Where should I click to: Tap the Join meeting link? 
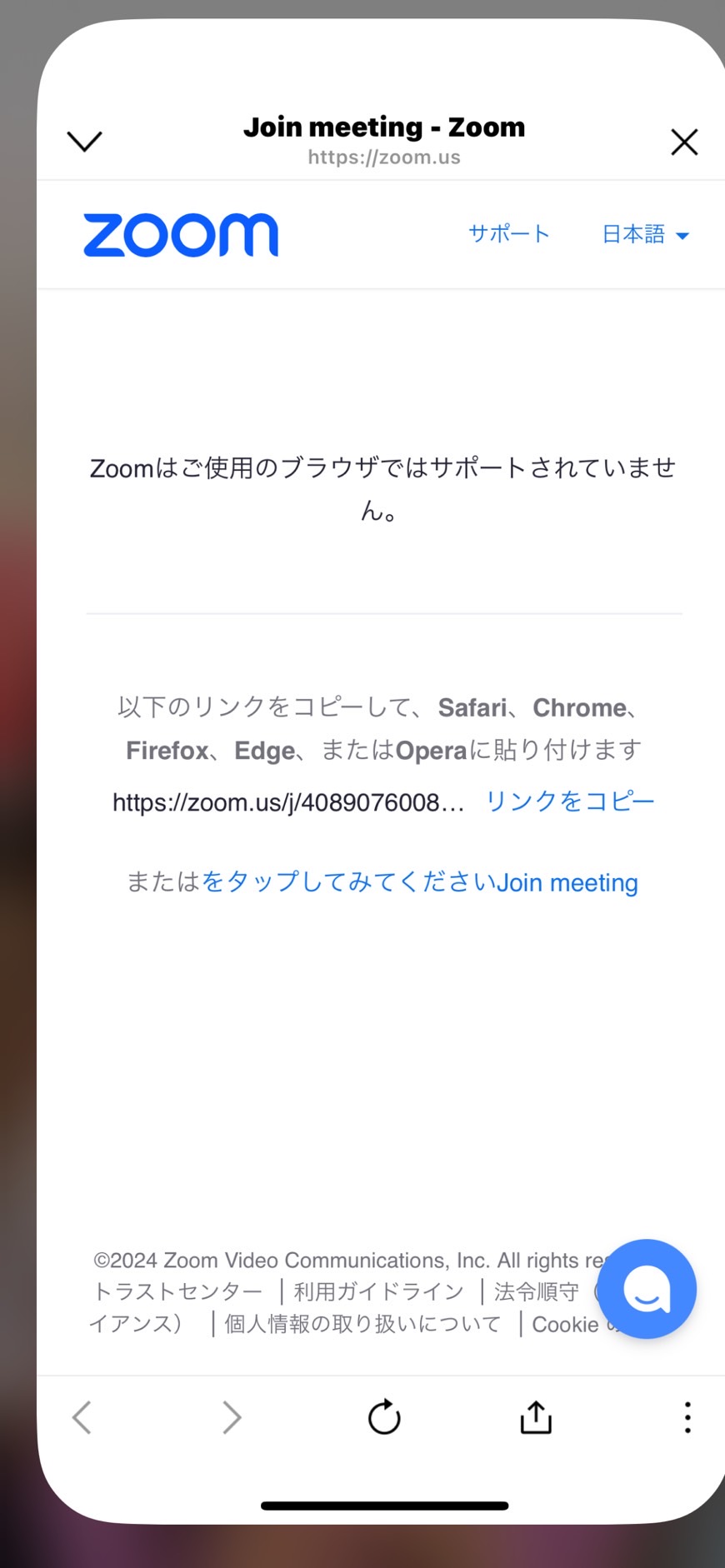coord(567,882)
